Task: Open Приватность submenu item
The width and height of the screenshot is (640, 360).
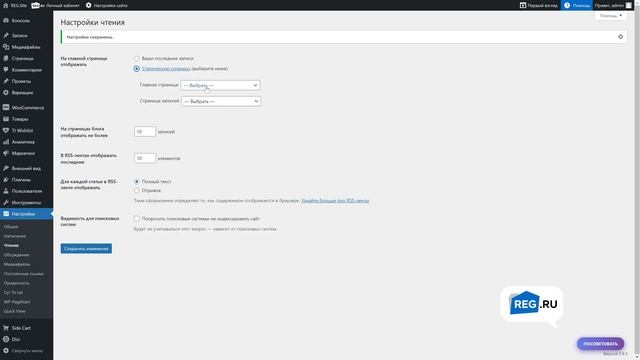Action: pyautogui.click(x=17, y=283)
